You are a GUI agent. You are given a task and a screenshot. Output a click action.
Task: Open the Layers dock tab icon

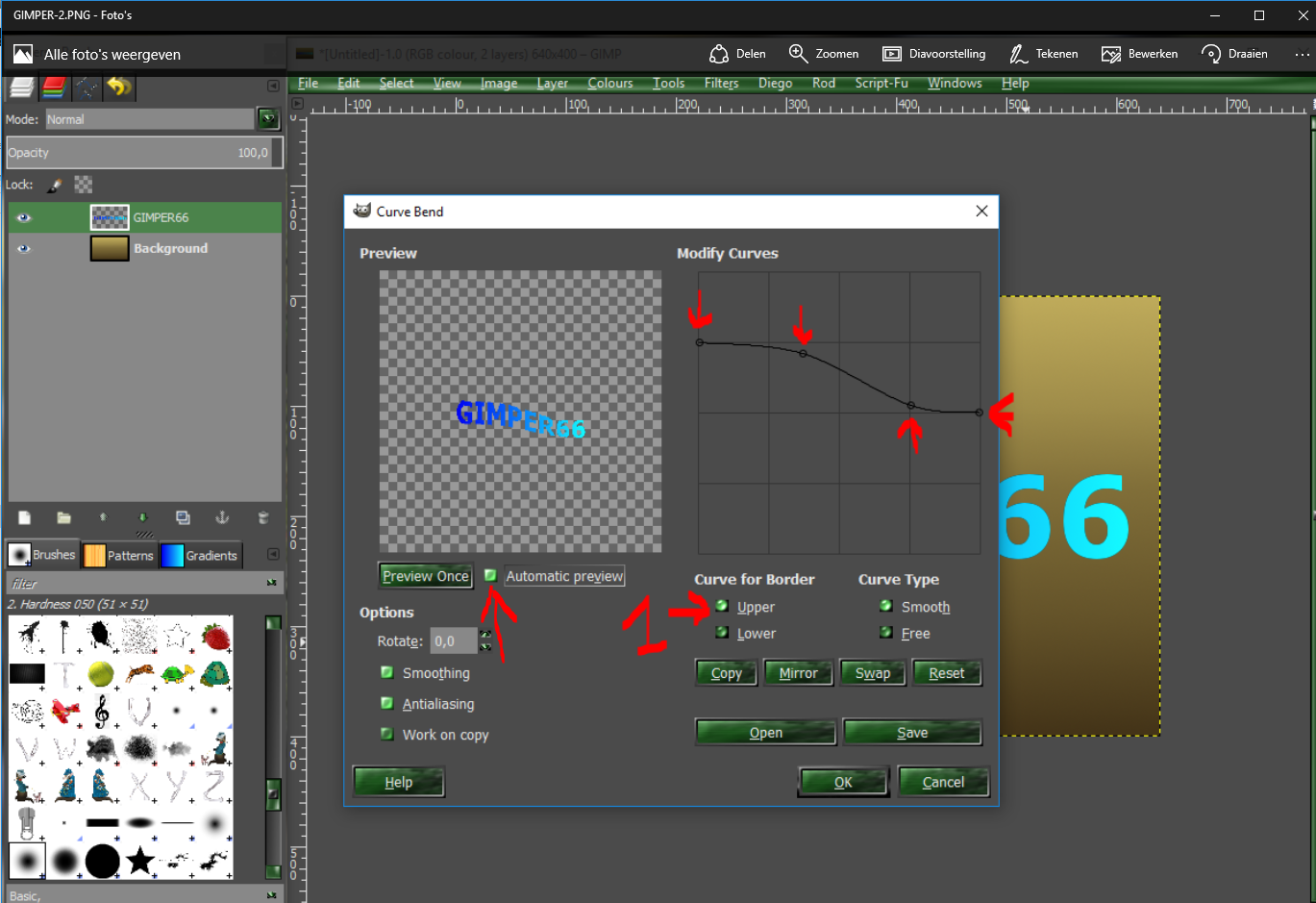click(x=22, y=88)
